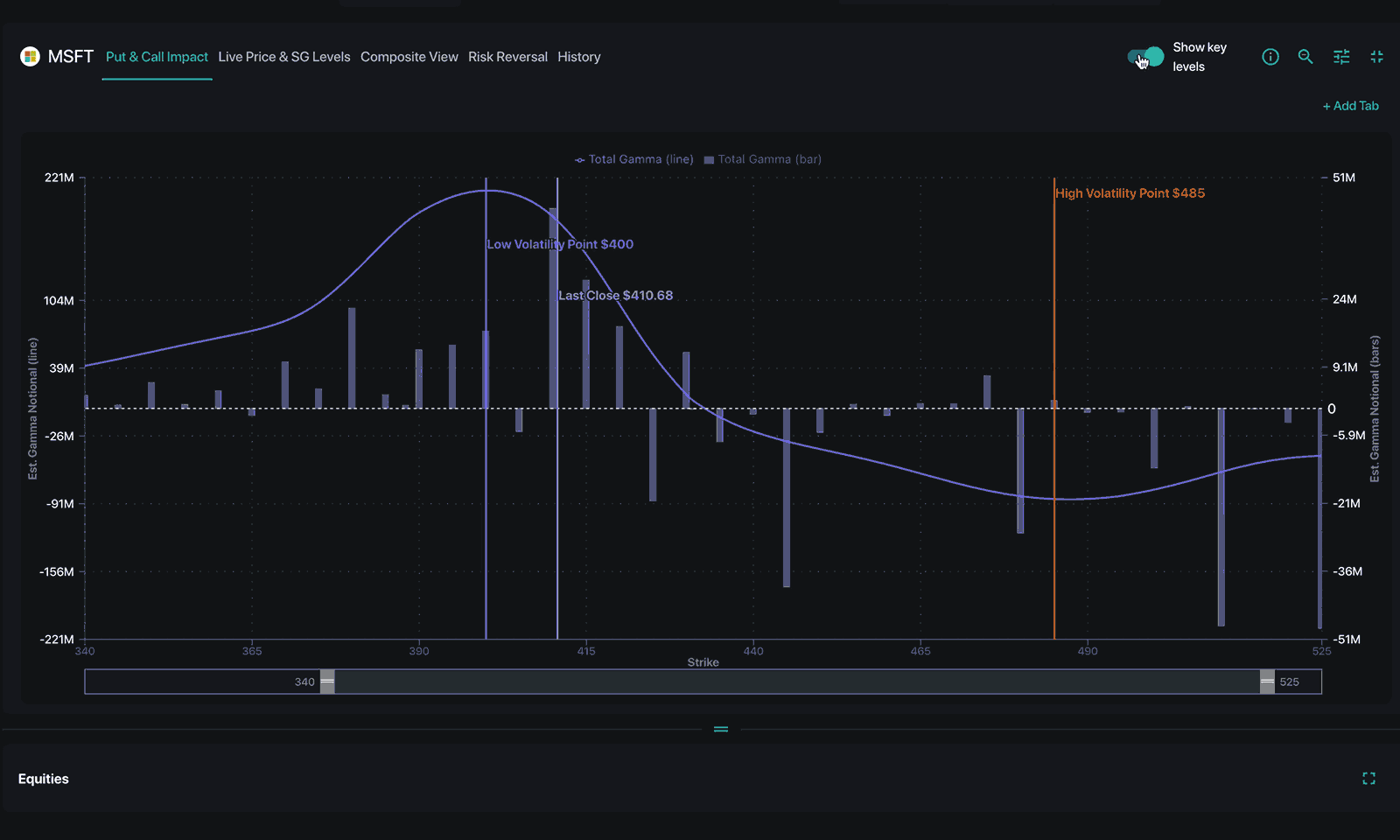Expand the Equities panel to fullscreen
This screenshot has height=840, width=1400.
tap(1369, 778)
